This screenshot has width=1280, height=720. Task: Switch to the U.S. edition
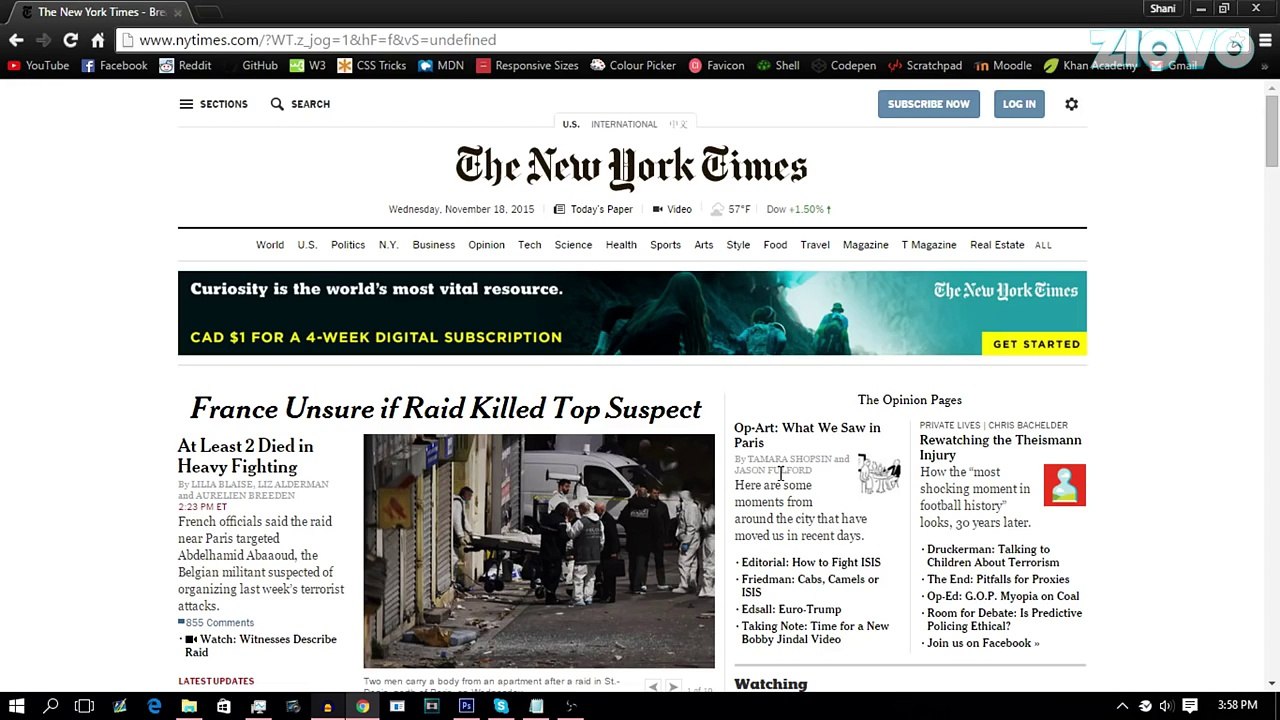point(571,124)
